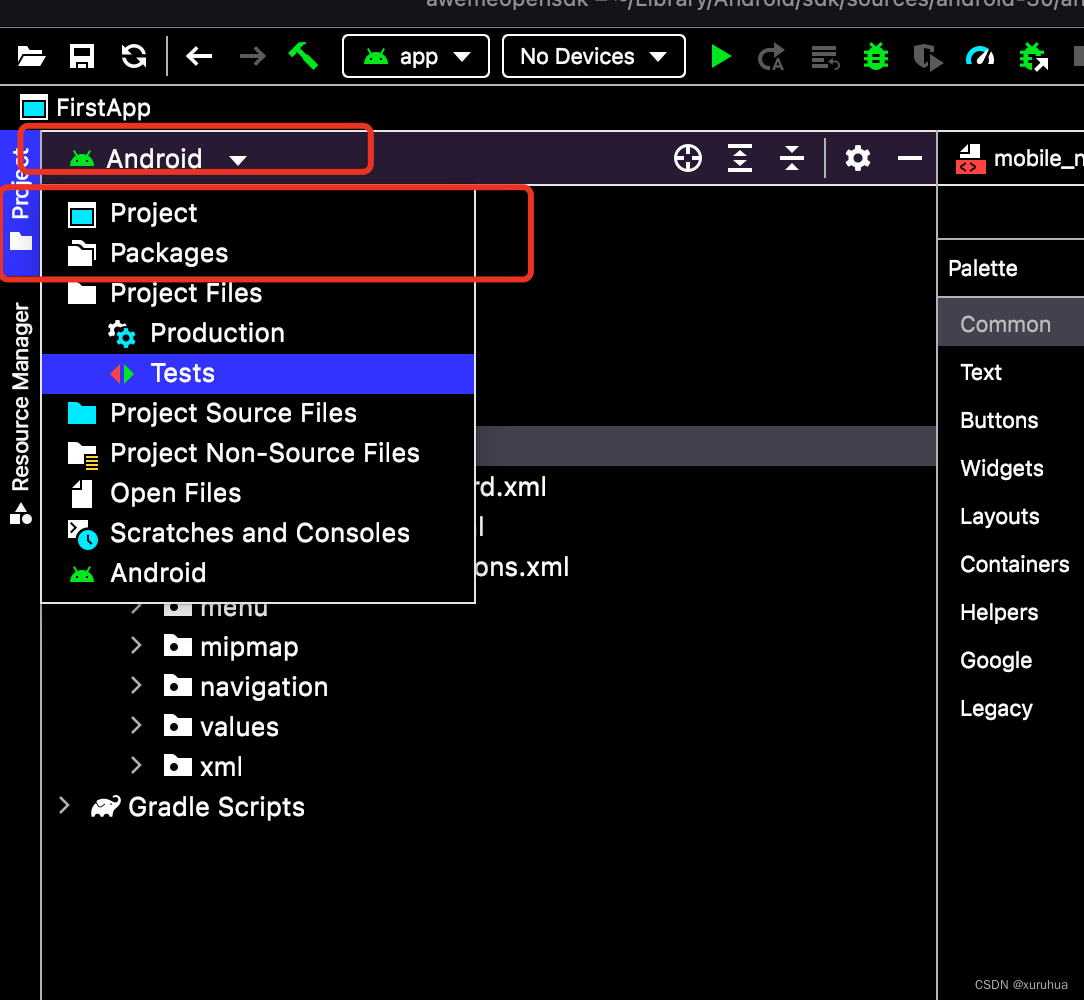The width and height of the screenshot is (1084, 1000).
Task: Select the Buttons palette category
Action: (x=1011, y=420)
